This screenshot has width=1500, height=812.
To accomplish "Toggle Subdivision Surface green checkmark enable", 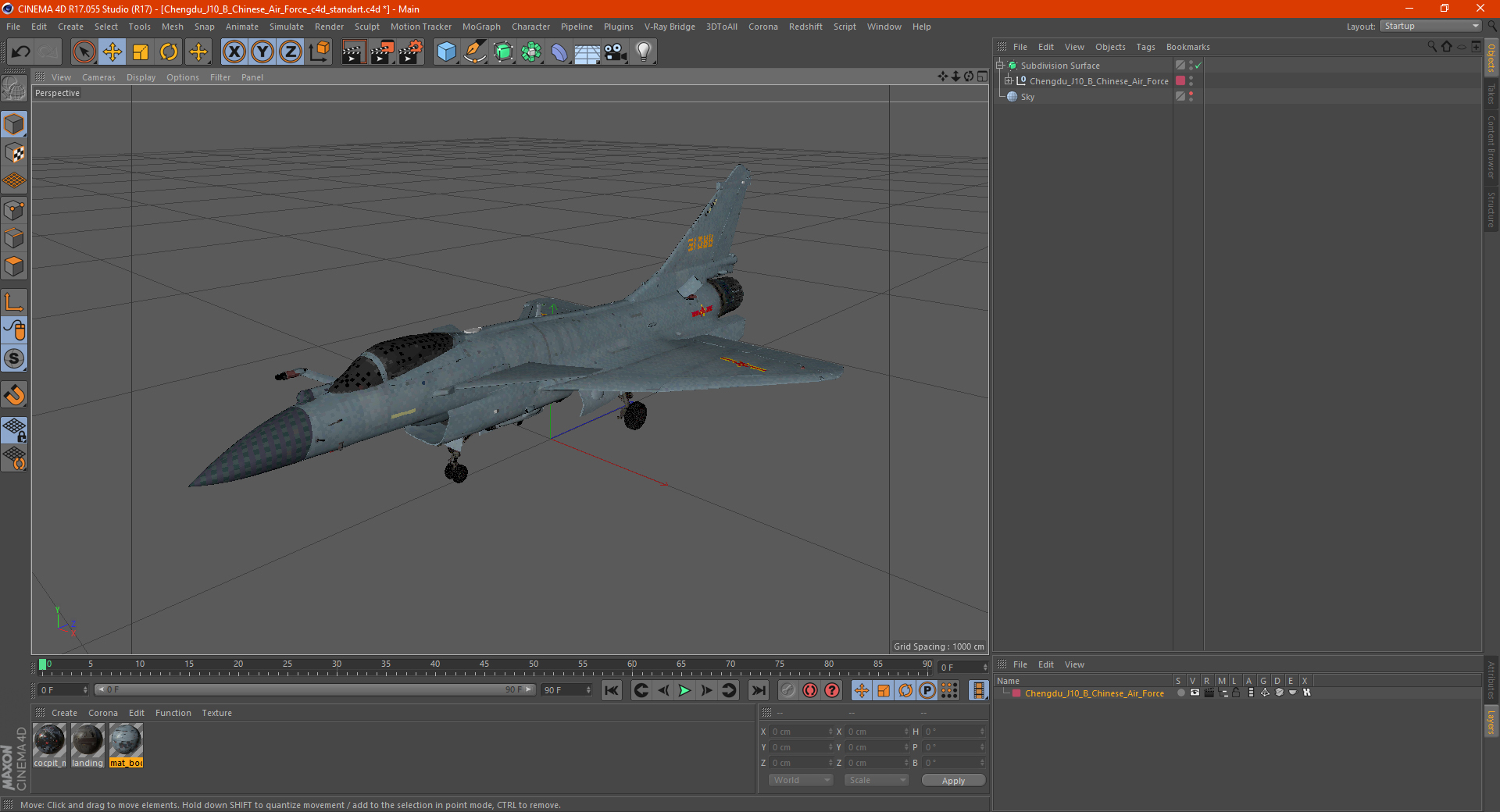I will [1198, 66].
